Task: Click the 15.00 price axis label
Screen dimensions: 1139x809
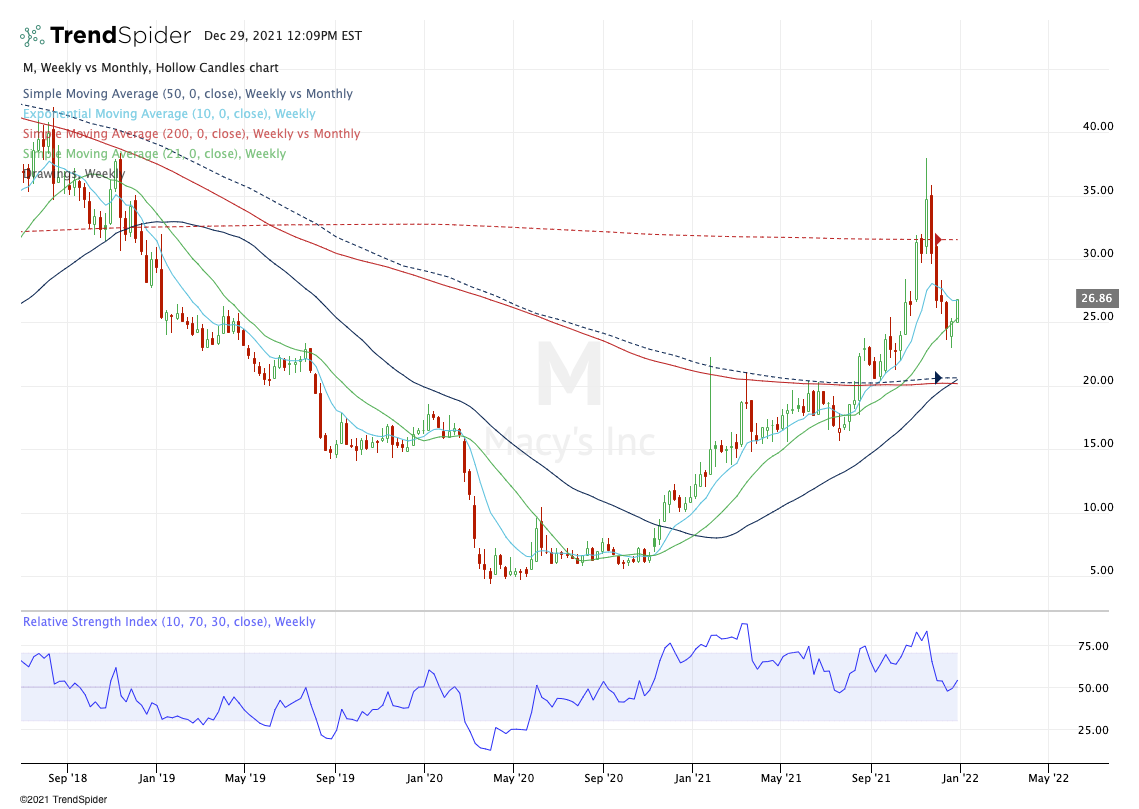Action: click(1098, 444)
